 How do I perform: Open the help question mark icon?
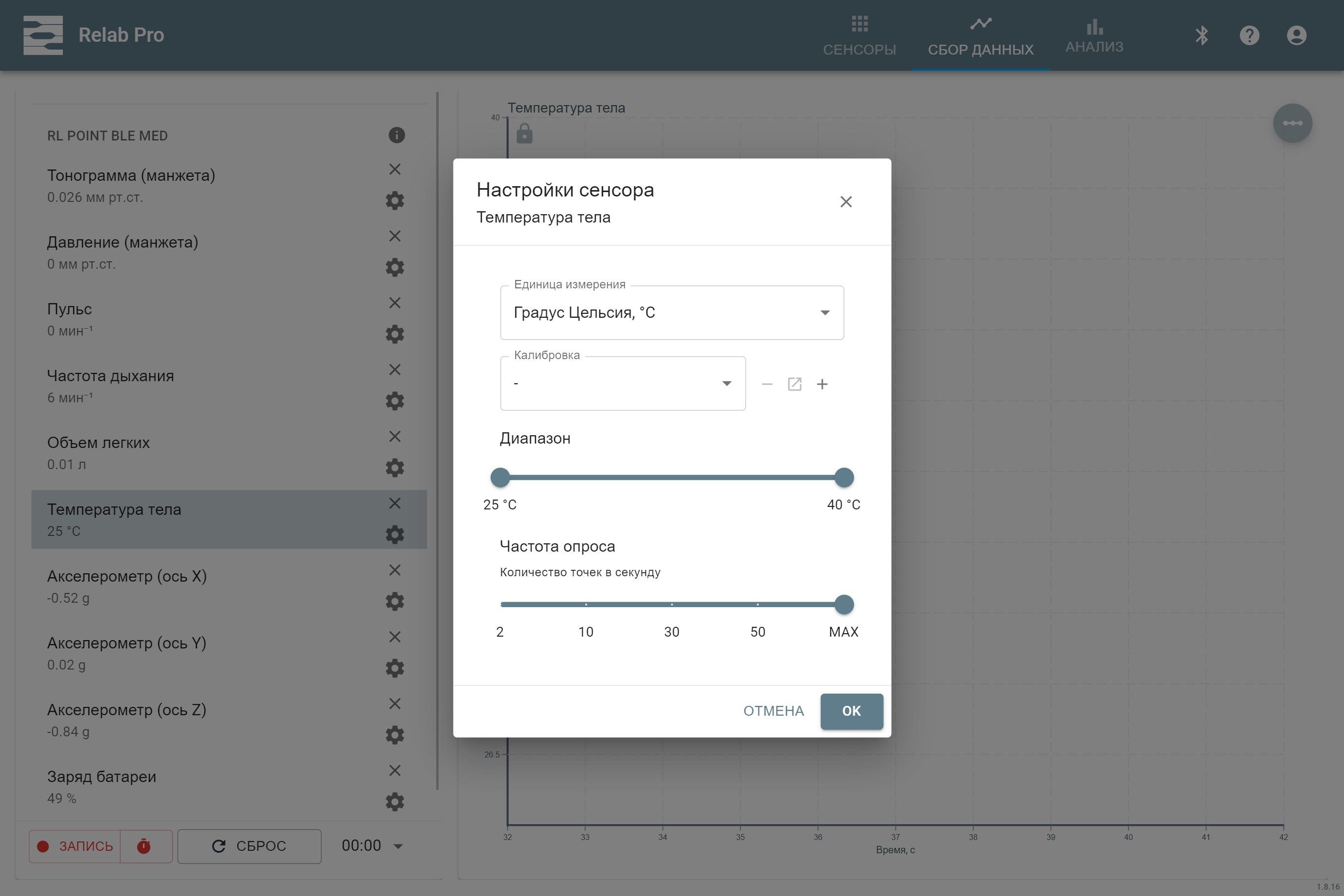(x=1249, y=35)
